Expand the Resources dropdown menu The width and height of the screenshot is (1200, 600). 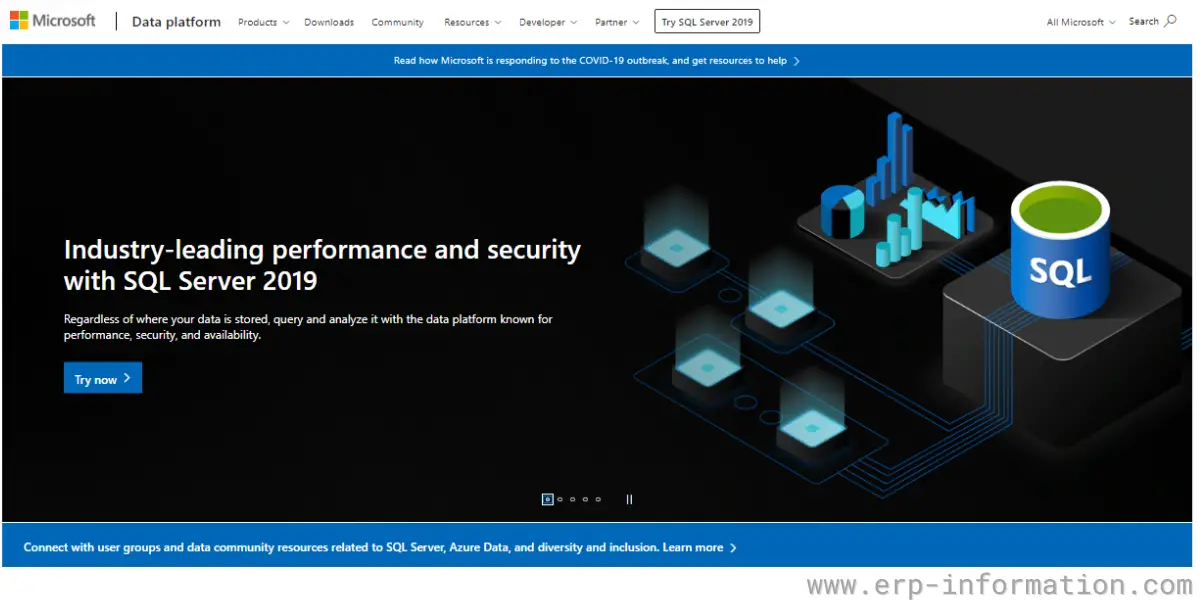coord(473,22)
